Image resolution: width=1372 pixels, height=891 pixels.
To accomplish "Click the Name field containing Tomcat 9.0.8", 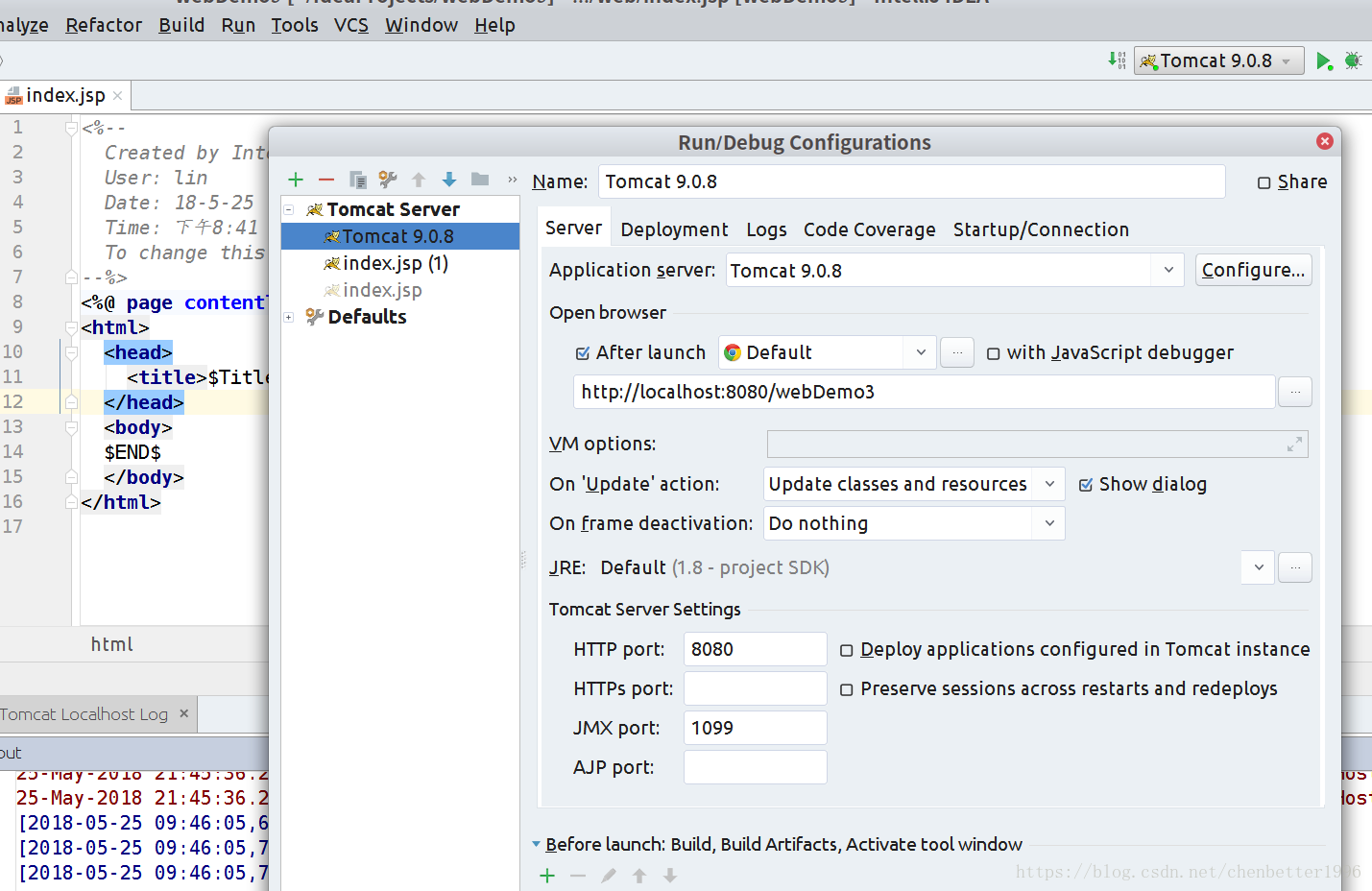I will 911,181.
